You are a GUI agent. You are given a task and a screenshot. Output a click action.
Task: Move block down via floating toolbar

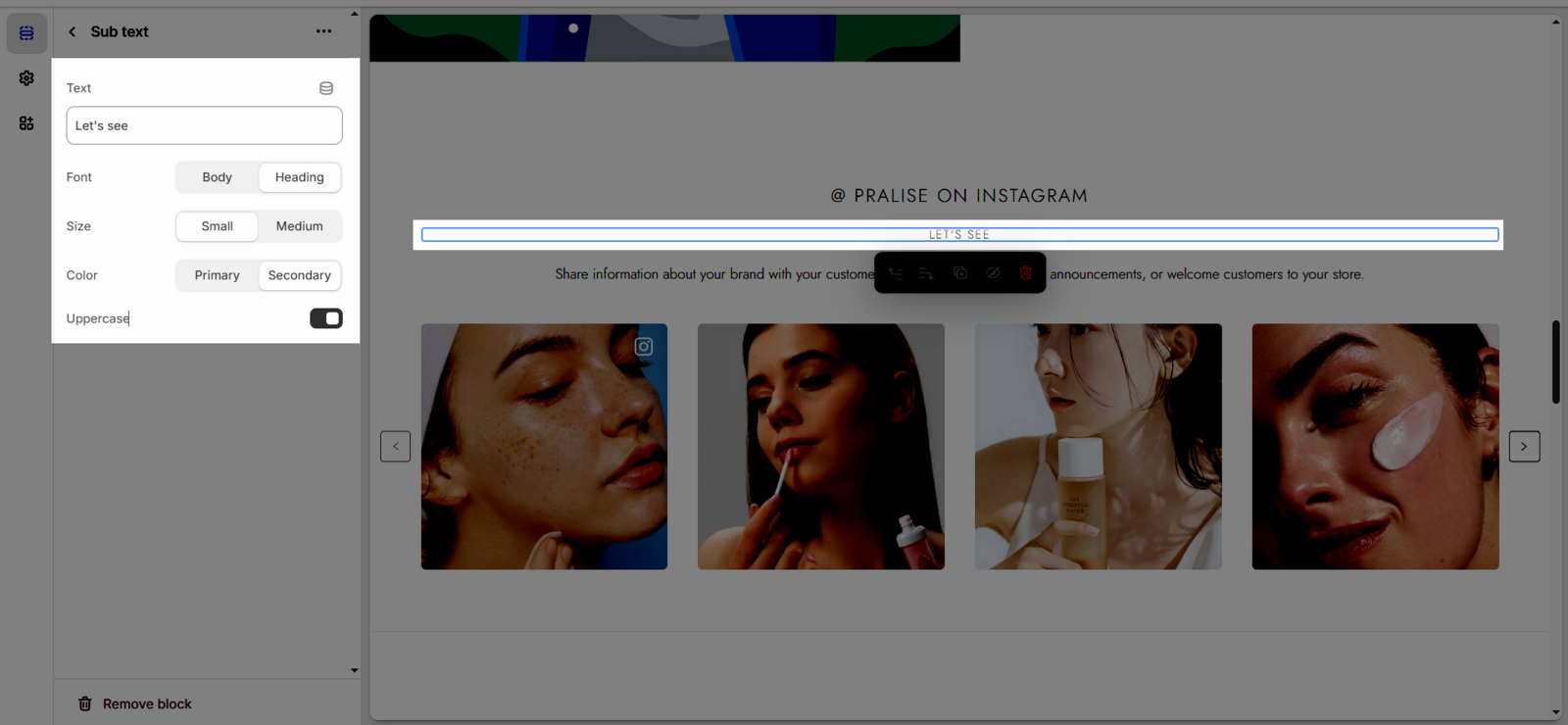pyautogui.click(x=927, y=273)
